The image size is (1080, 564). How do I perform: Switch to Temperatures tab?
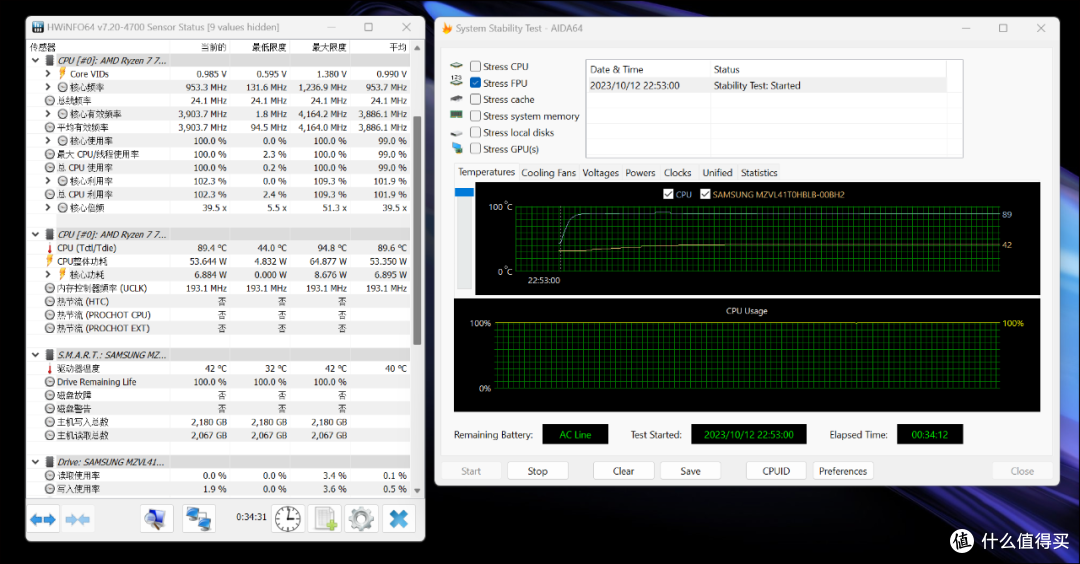(486, 172)
